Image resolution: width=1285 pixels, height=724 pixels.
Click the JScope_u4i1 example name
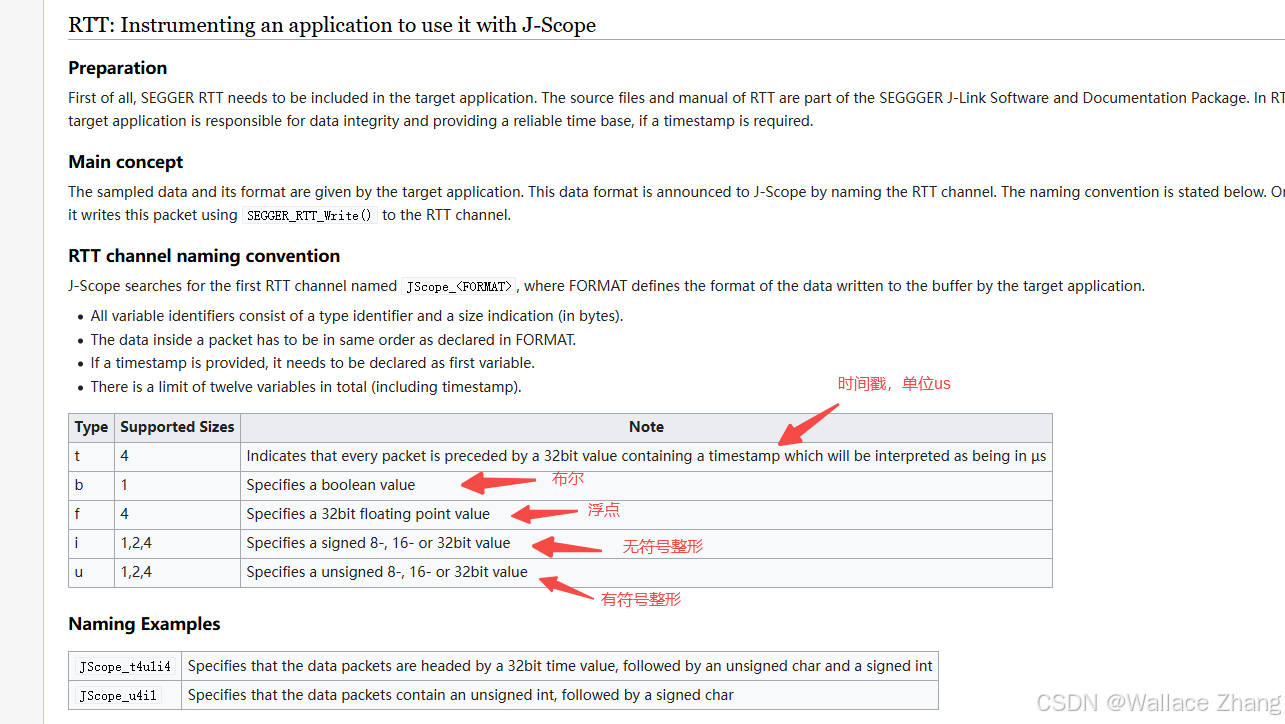(117, 695)
